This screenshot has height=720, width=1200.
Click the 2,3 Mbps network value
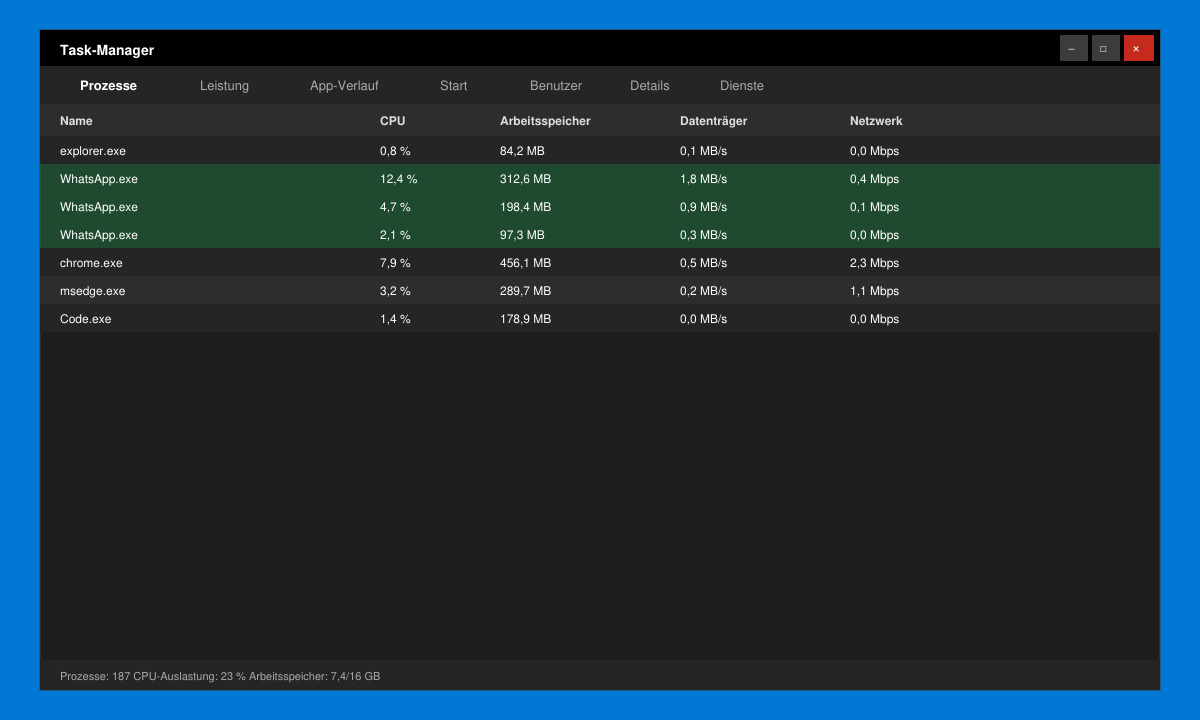tap(874, 263)
